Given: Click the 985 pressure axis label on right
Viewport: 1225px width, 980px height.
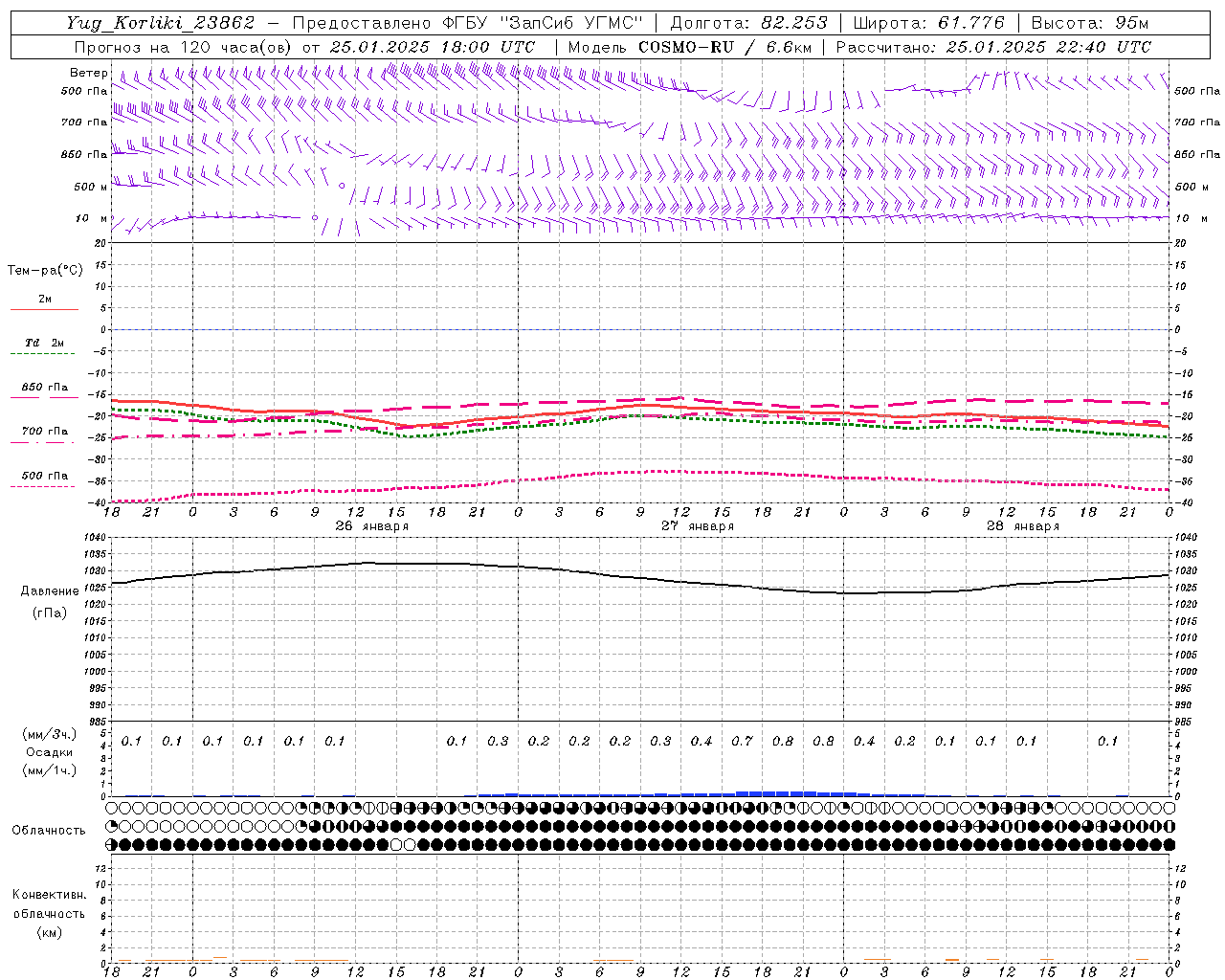Looking at the screenshot, I should [1185, 722].
